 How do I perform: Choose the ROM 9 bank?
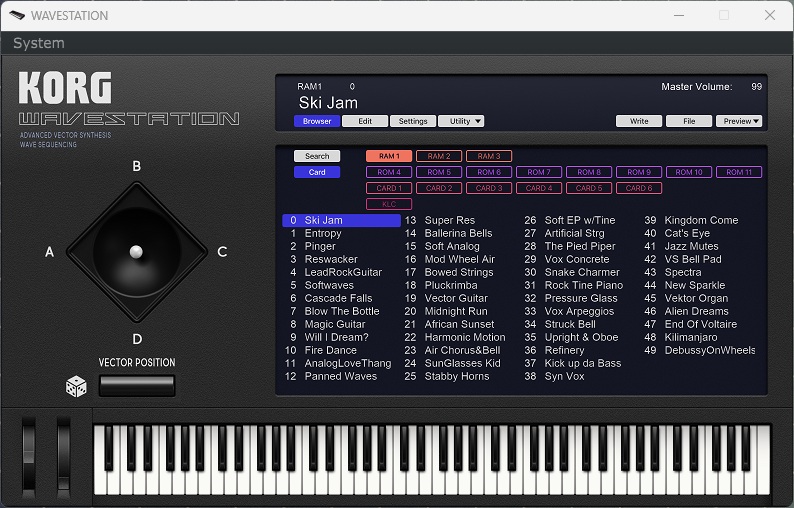coord(639,172)
